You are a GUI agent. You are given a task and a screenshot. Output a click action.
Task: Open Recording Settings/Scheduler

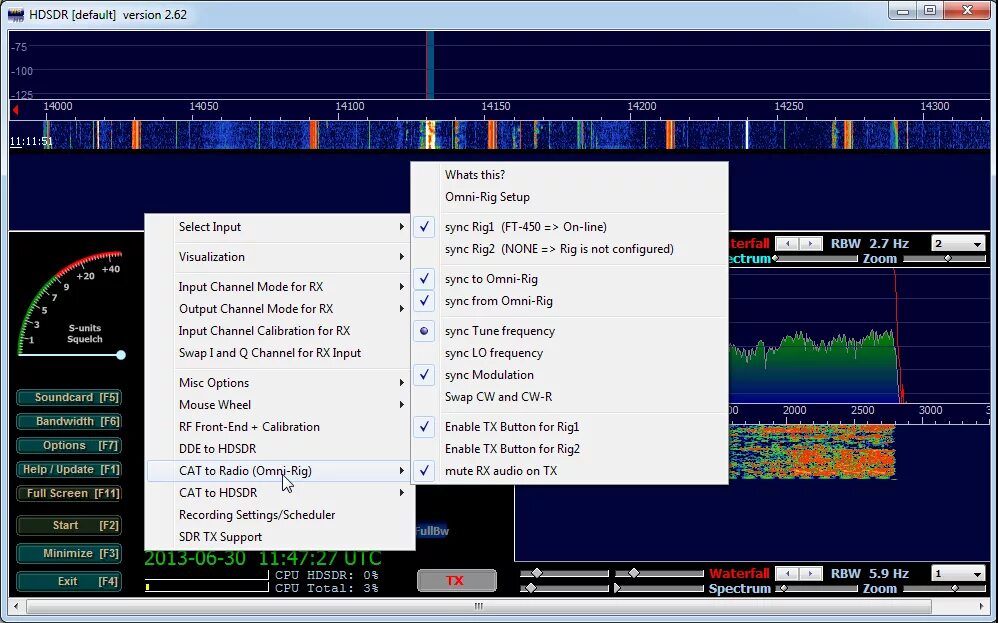[279, 515]
